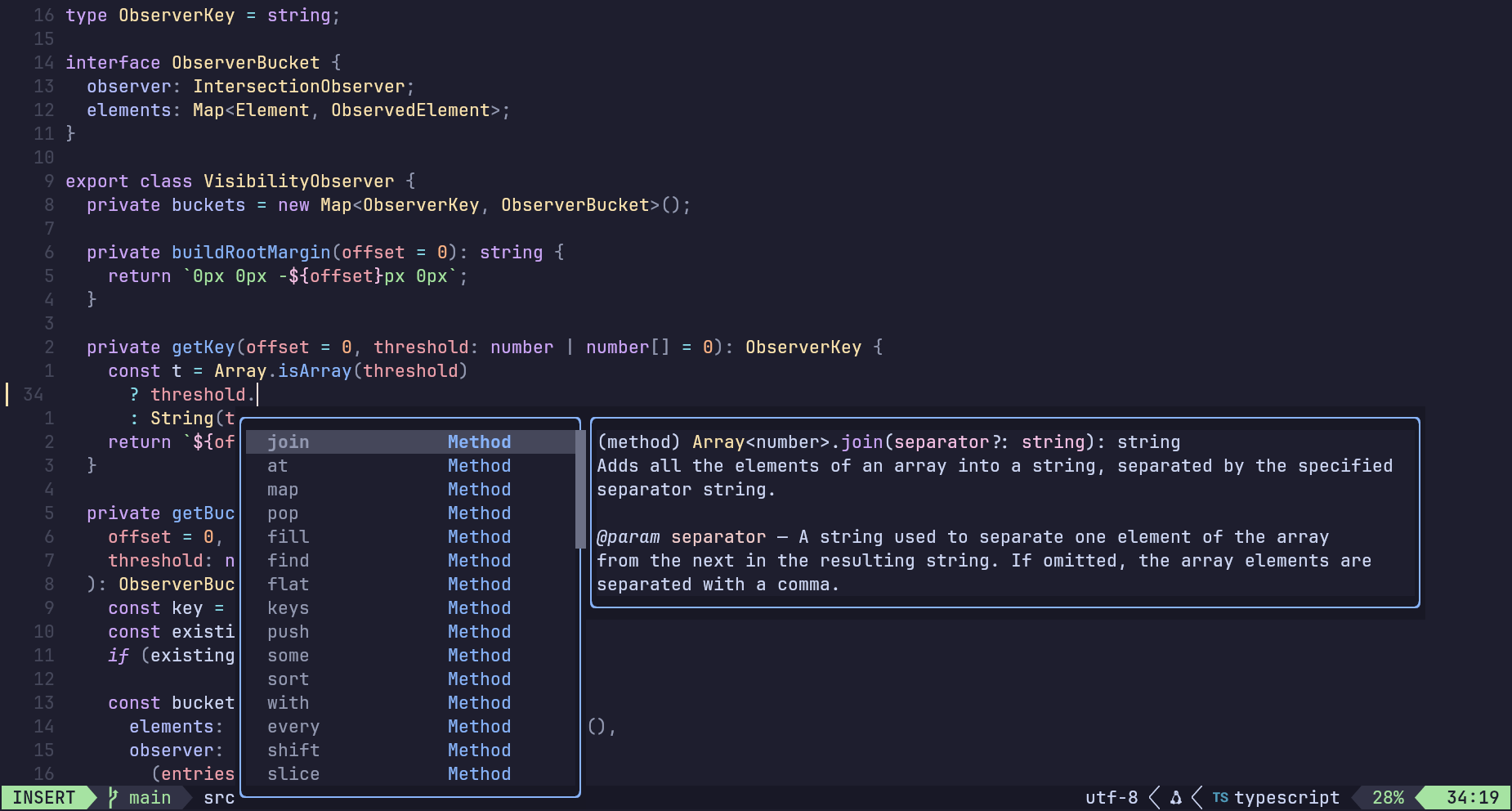Click the Linux penguin file-format icon

[x=1175, y=797]
